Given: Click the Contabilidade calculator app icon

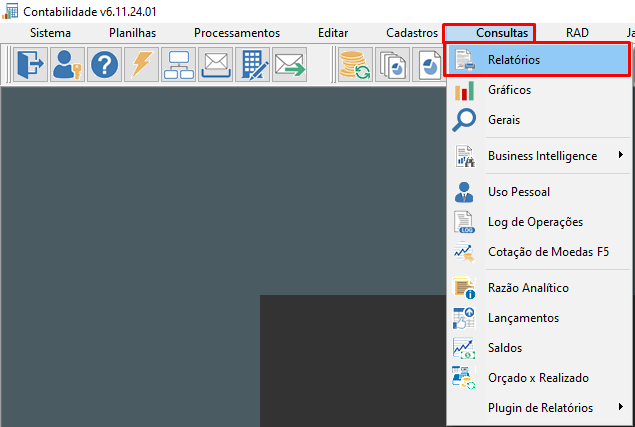Looking at the screenshot, I should 10,11.
